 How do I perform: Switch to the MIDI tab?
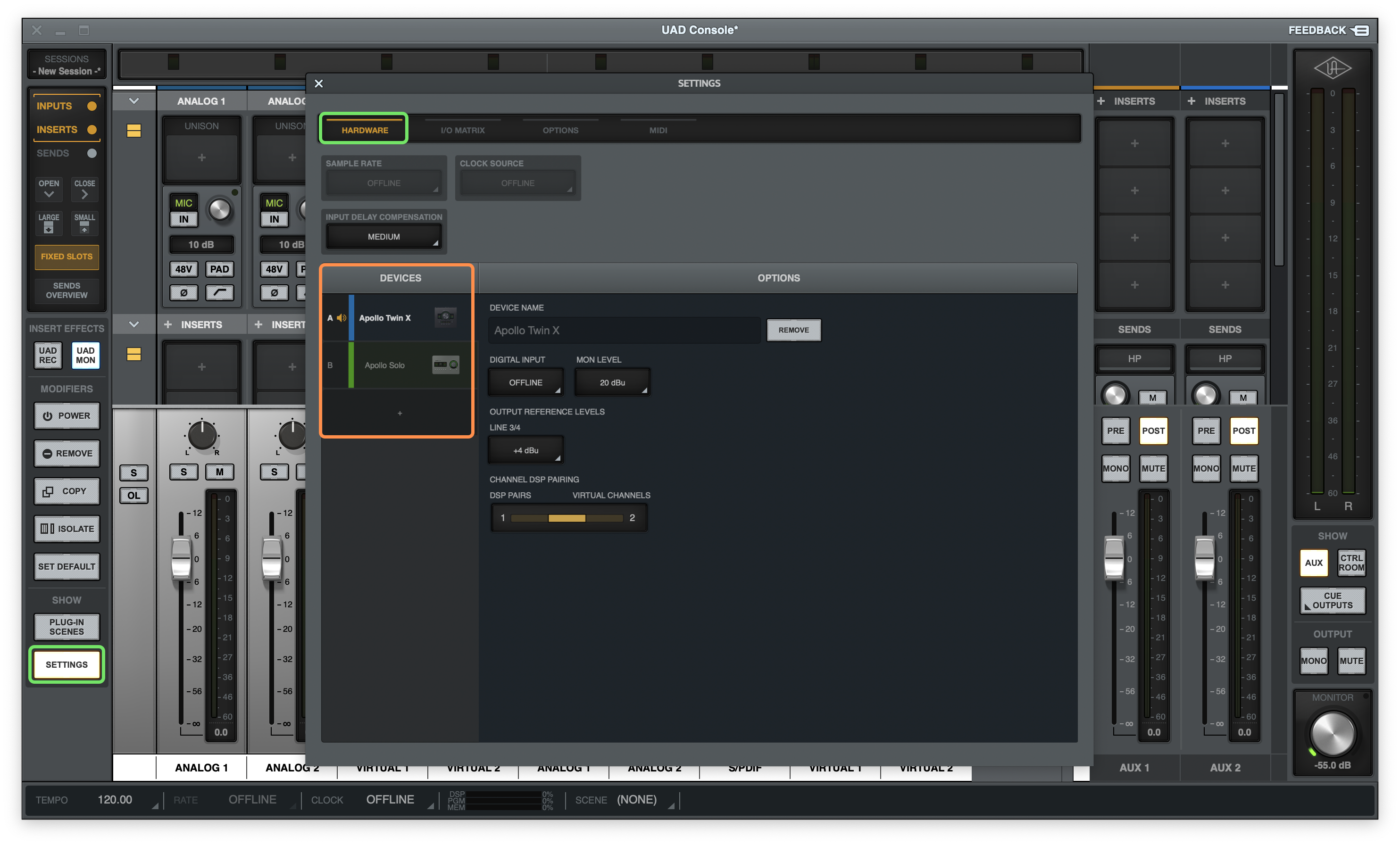pyautogui.click(x=658, y=130)
